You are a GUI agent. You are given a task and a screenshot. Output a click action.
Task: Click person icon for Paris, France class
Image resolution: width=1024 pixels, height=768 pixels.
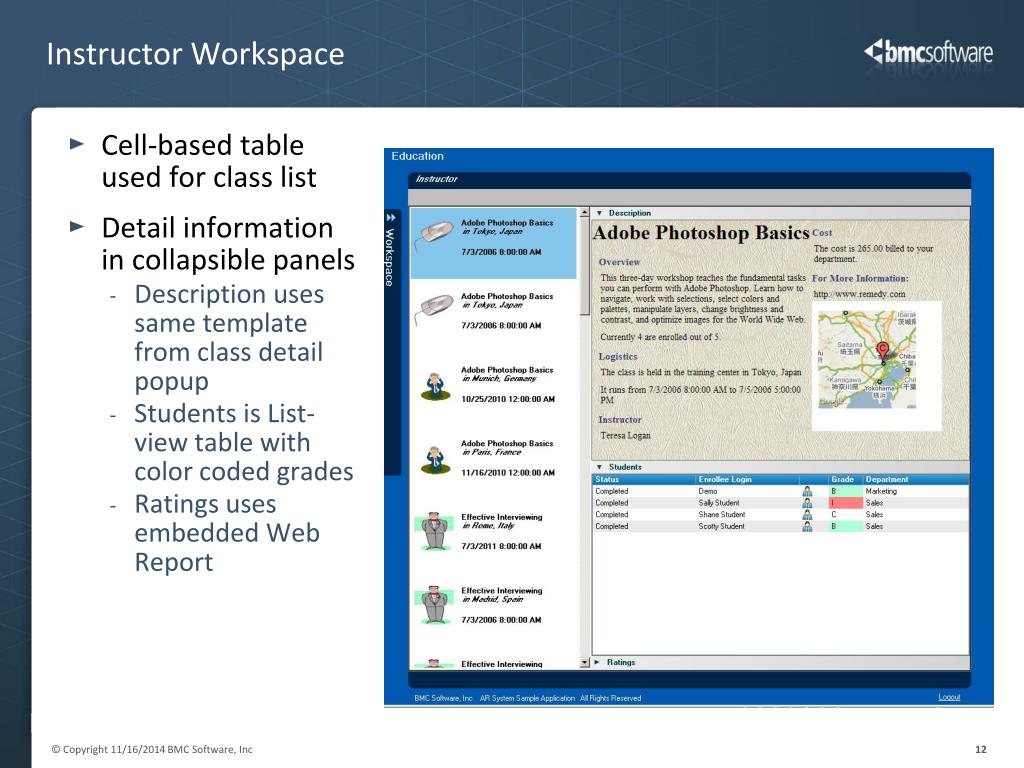[x=435, y=459]
